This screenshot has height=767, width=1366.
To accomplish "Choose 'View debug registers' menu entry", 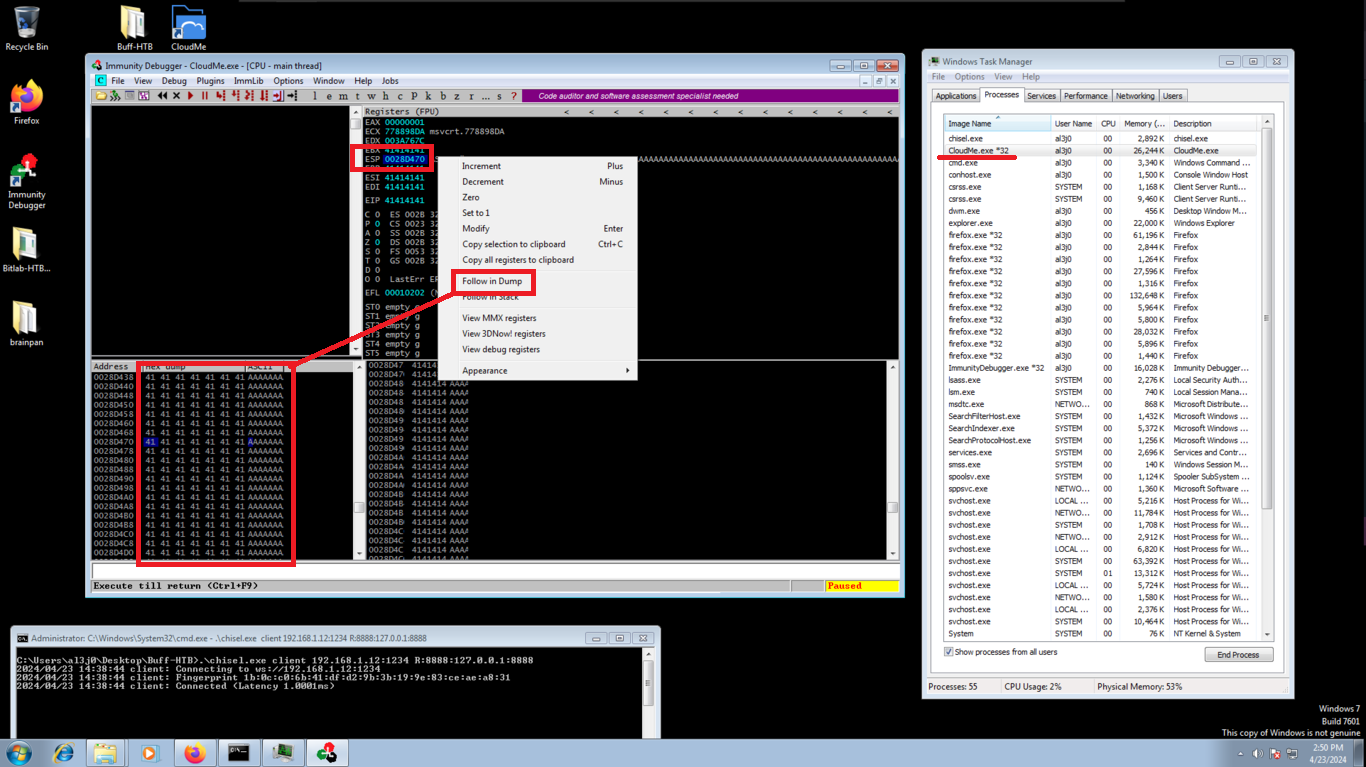I will (501, 350).
